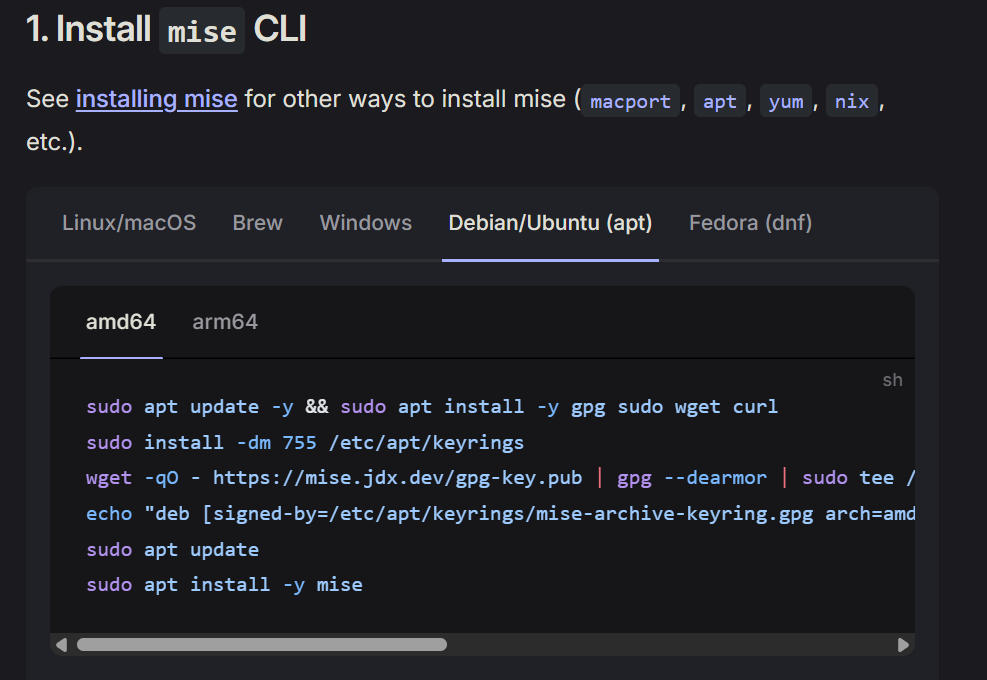
Task: Select the Brew tab
Action: point(257,223)
